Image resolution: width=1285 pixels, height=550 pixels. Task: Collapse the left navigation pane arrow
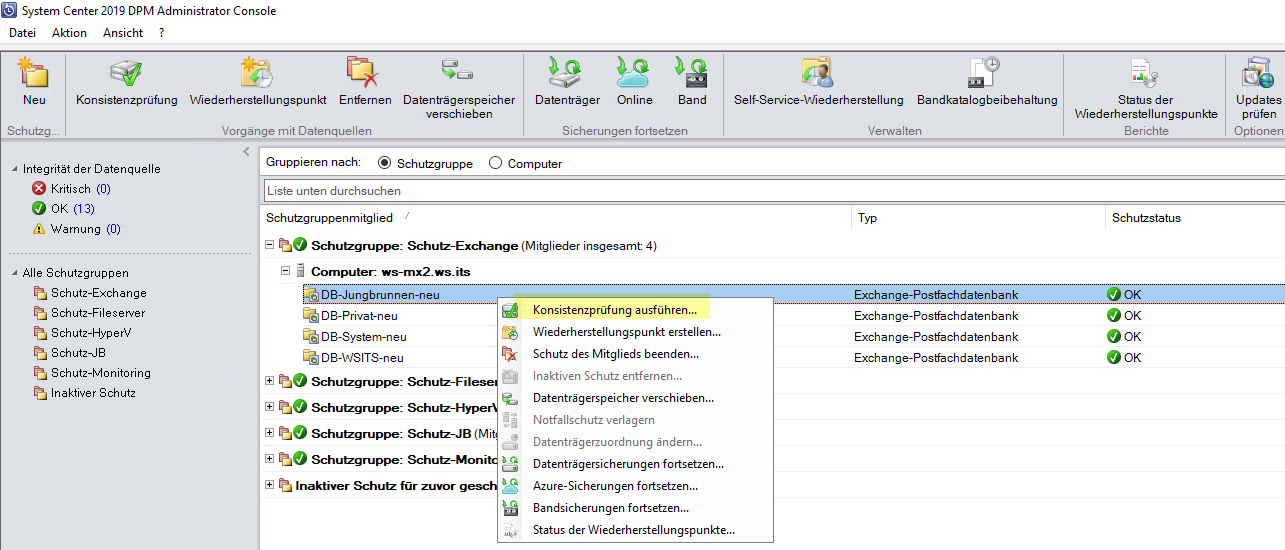247,152
